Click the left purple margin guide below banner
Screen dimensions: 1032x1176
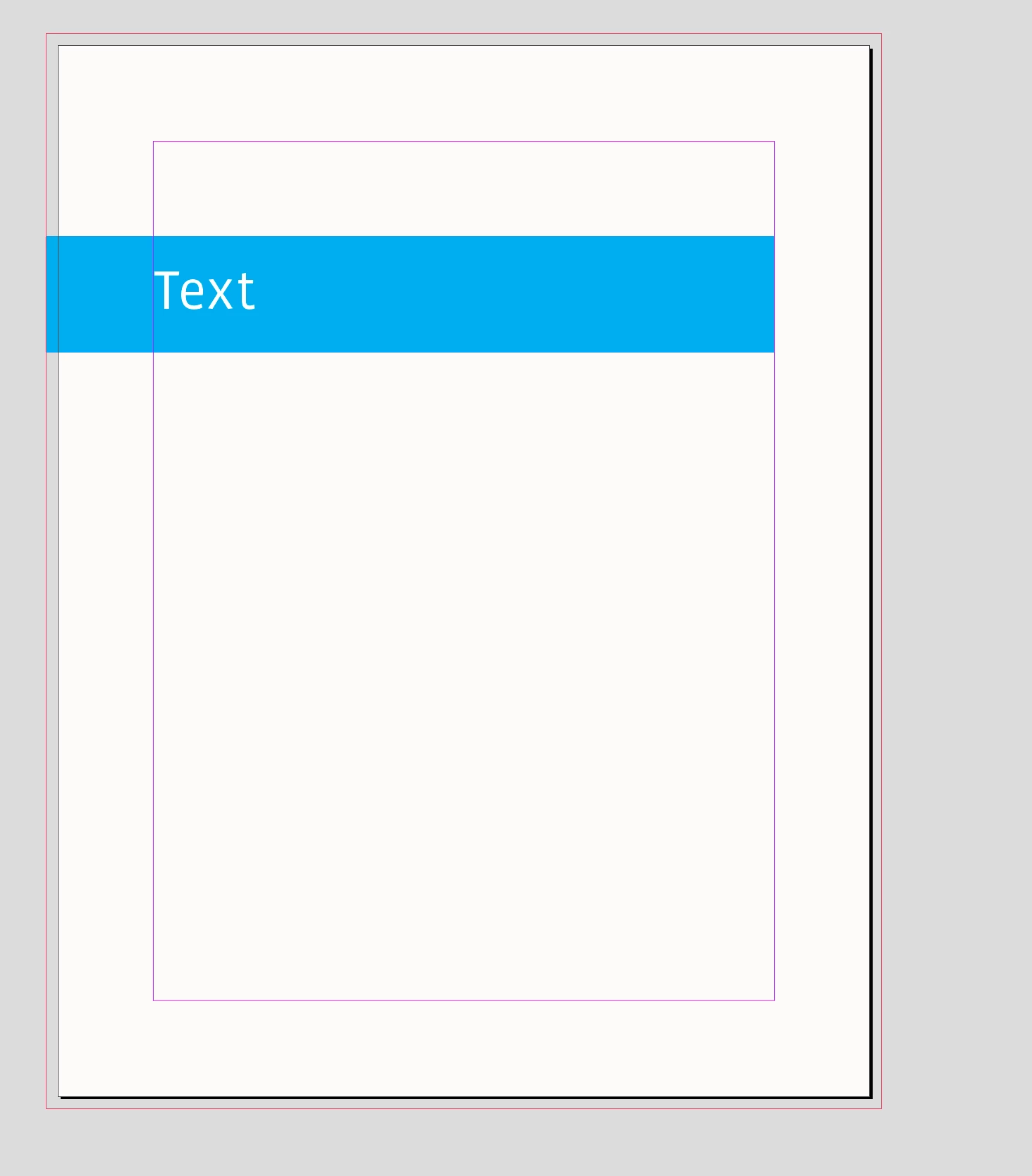[153, 675]
